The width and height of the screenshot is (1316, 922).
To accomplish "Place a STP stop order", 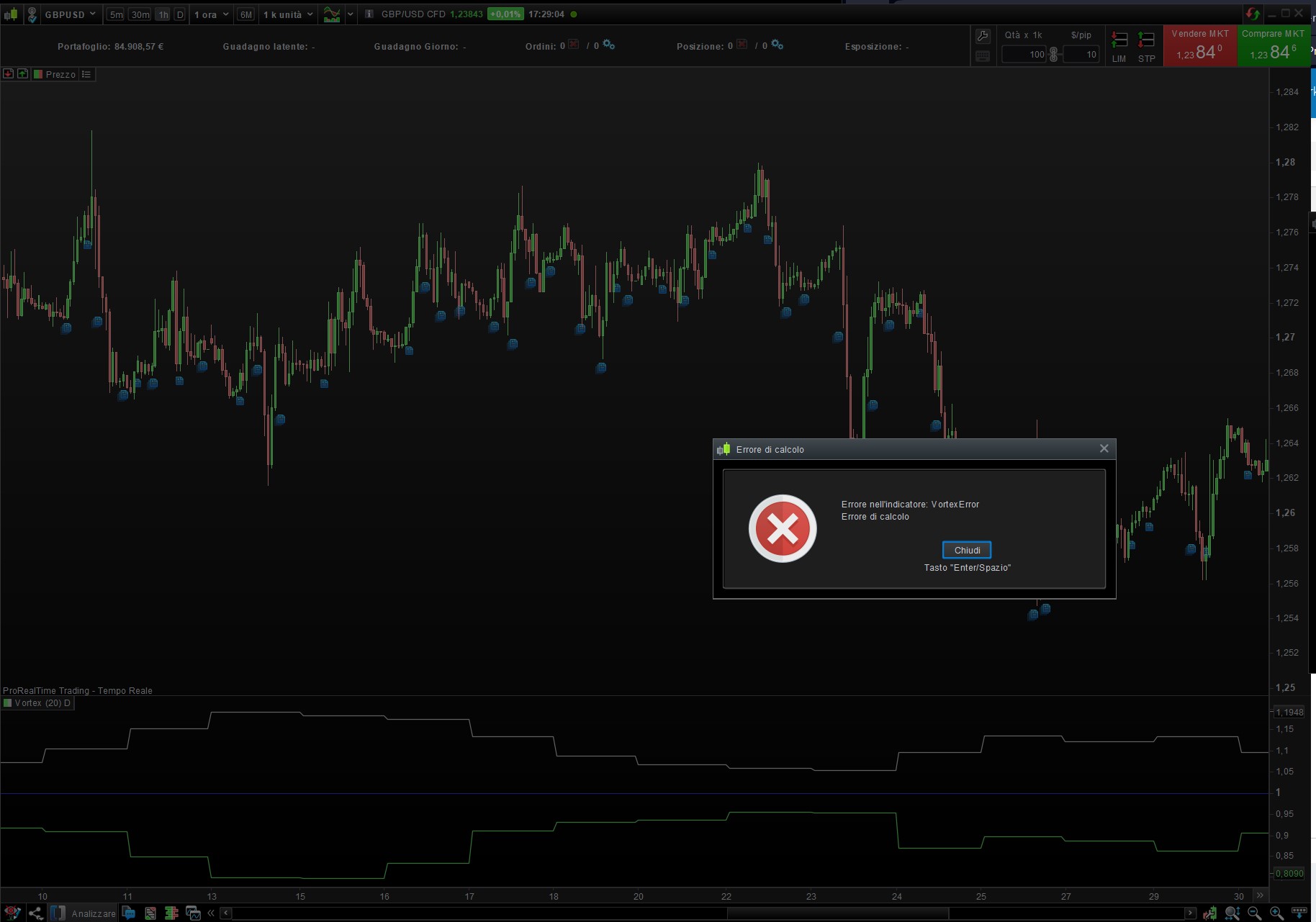I will coord(1147,46).
